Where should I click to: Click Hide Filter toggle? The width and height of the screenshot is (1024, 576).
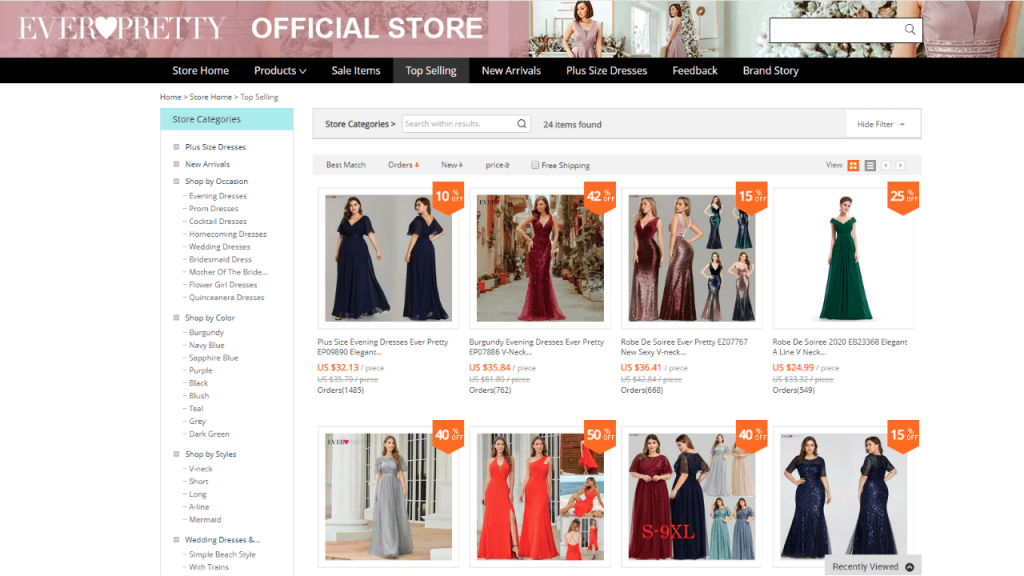click(881, 124)
